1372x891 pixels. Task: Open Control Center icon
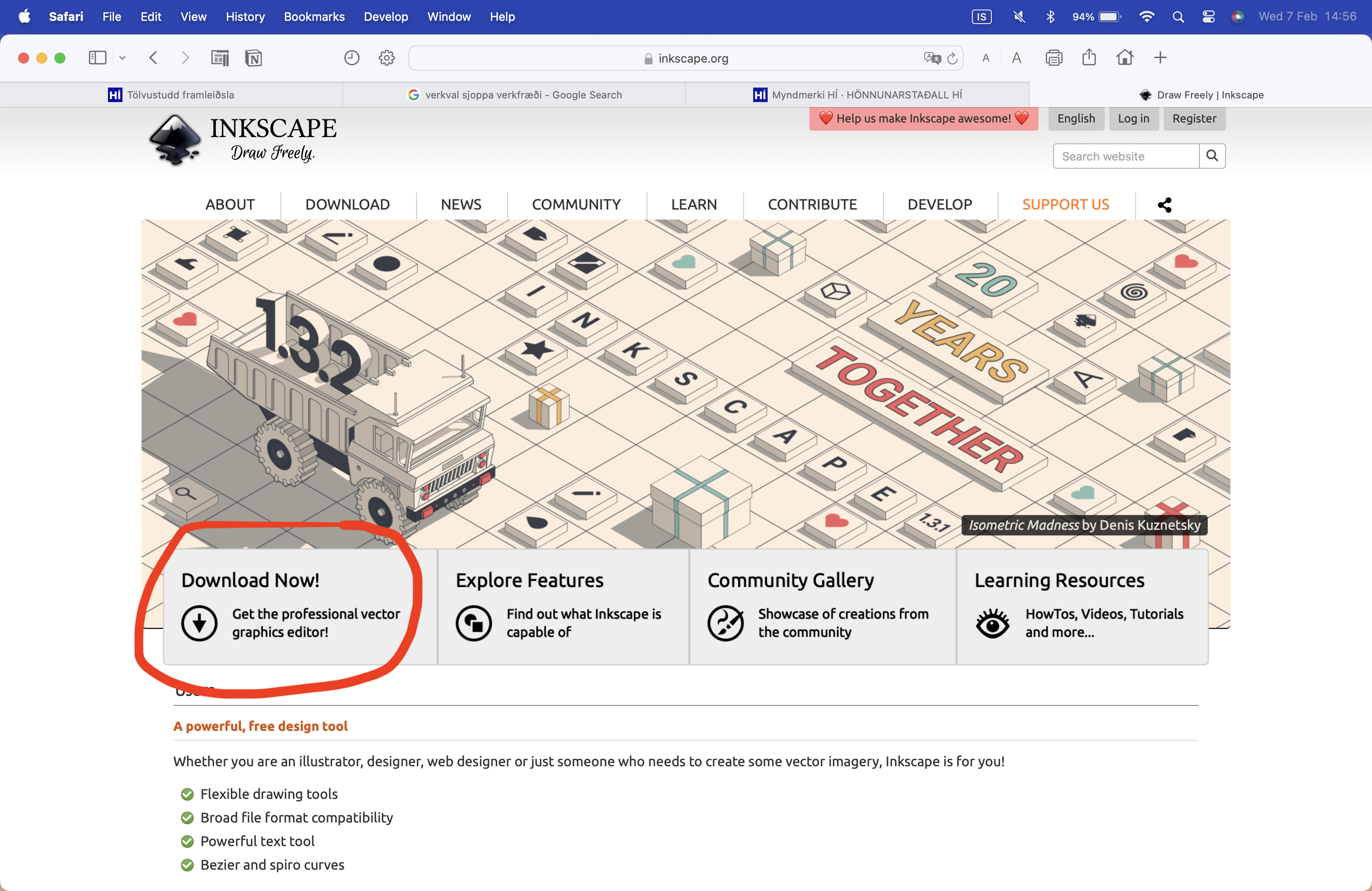[1208, 17]
